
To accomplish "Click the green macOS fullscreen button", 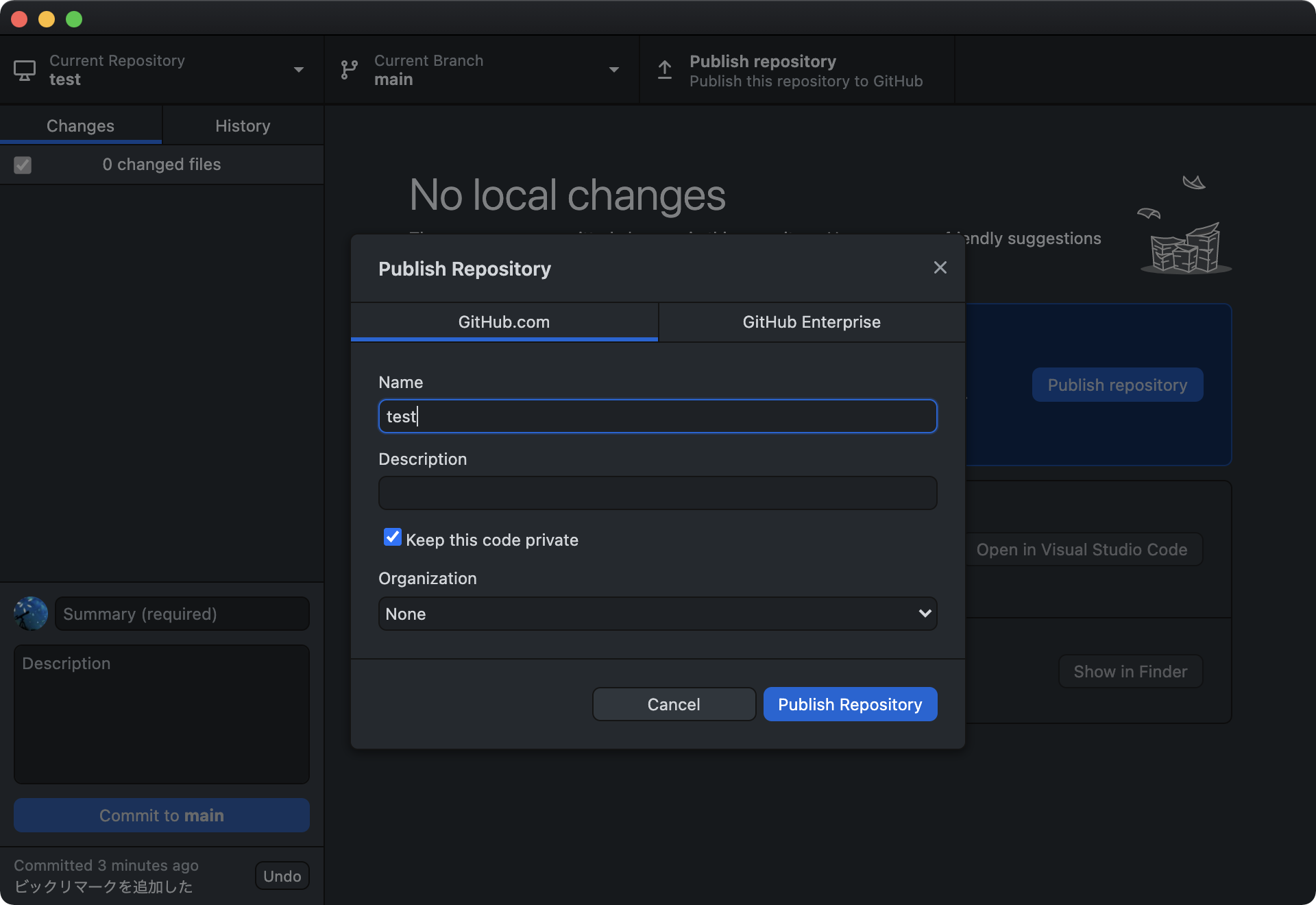I will [x=74, y=19].
